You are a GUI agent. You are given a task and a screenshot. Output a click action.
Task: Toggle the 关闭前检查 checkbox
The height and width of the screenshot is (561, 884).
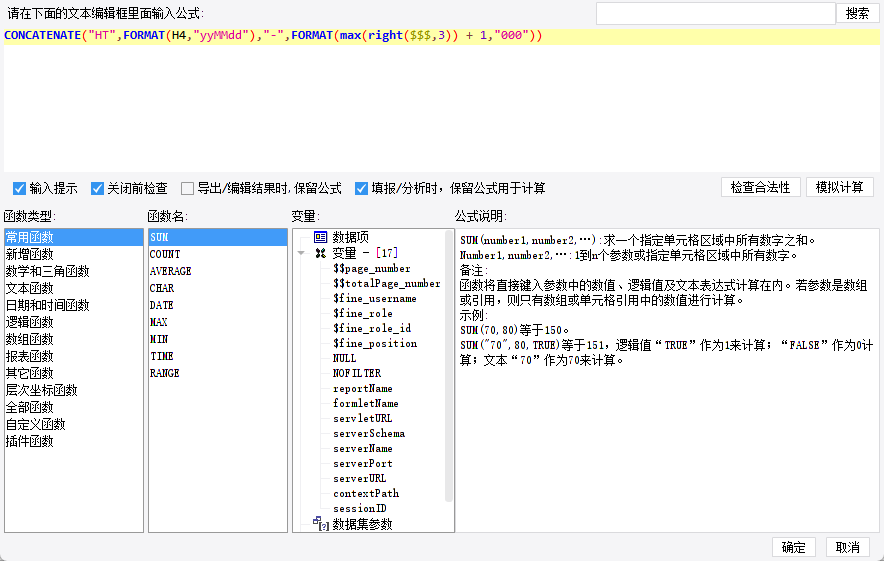pos(98,188)
